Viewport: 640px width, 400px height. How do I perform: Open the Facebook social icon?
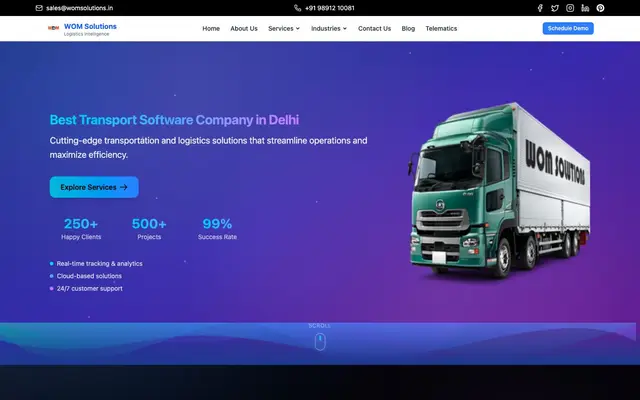540,8
